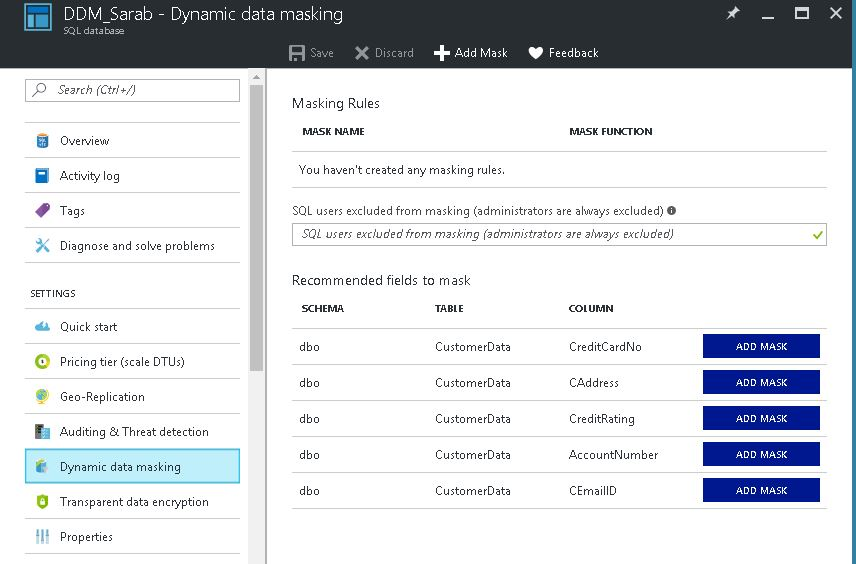
Task: Click the Diagnose wrench icon
Action: coord(42,246)
